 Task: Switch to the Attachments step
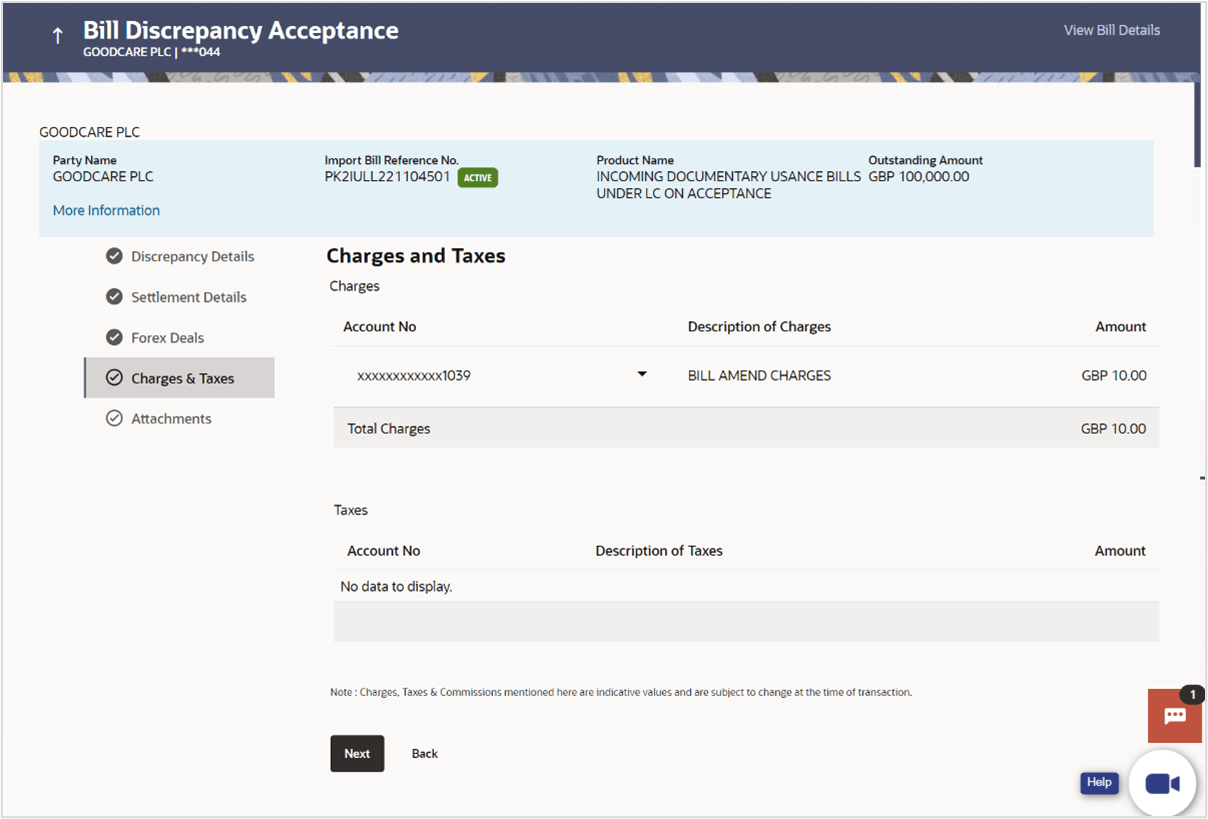(171, 418)
